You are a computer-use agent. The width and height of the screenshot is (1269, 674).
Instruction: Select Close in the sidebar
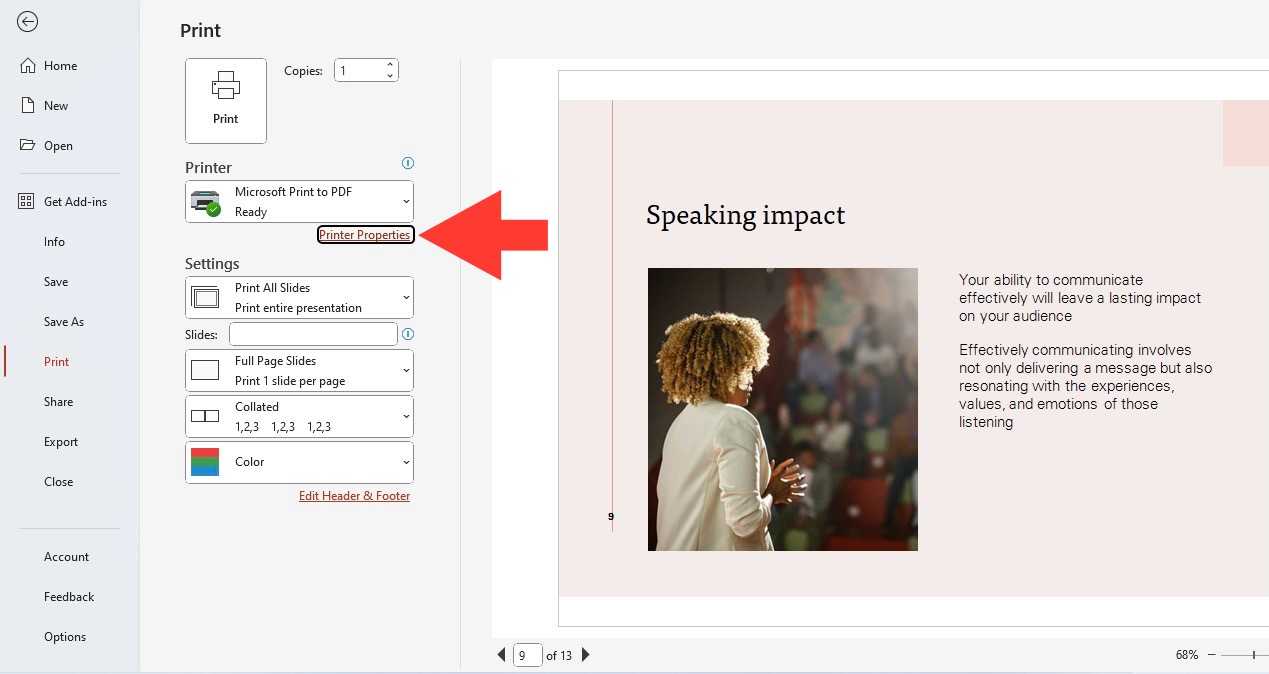[58, 482]
